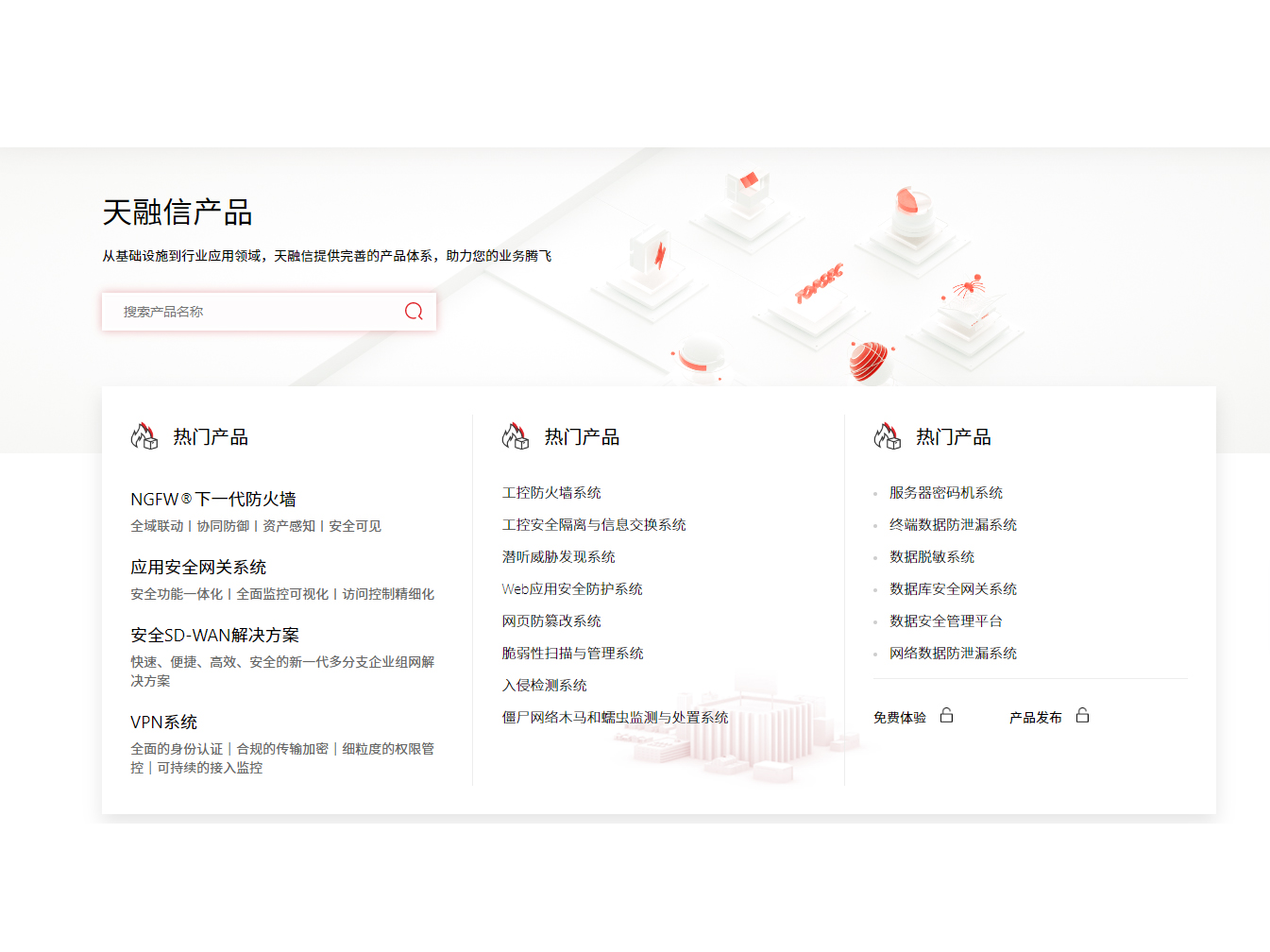Click the 天融信产品 page title
Viewport: 1270px width, 952px height.
178,212
